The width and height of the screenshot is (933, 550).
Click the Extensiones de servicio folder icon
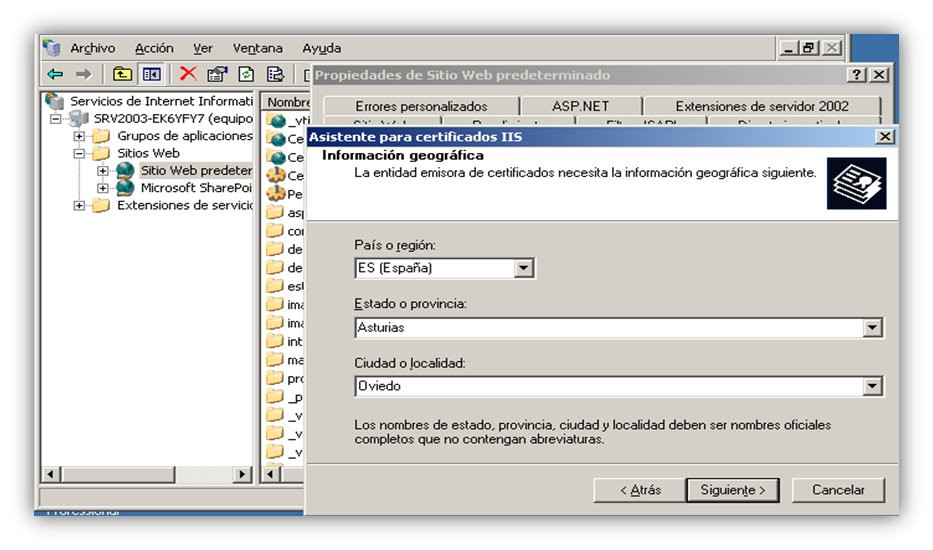tap(101, 205)
